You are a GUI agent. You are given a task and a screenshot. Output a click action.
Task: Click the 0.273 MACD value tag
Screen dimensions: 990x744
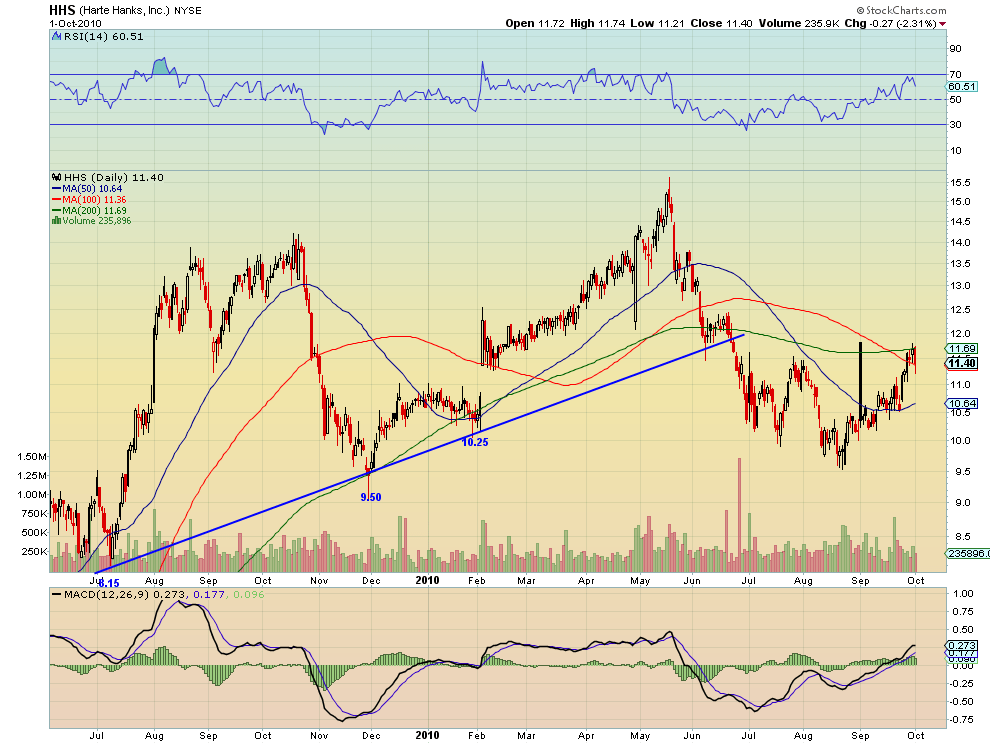coord(962,645)
